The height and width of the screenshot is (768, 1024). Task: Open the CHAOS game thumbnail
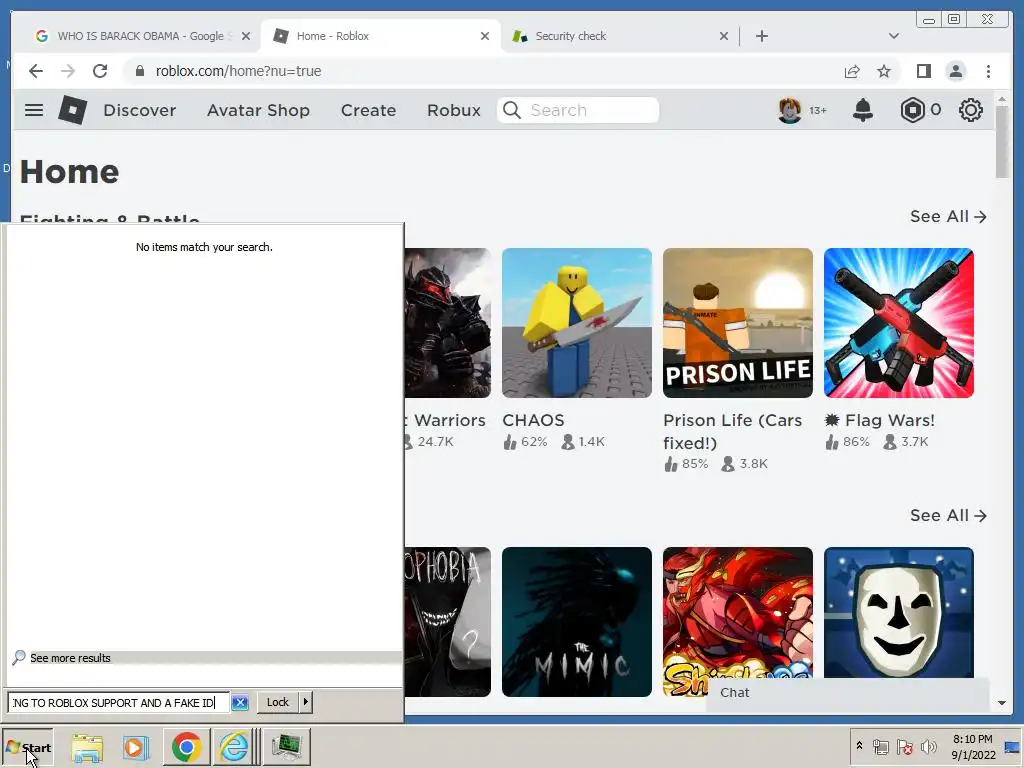pyautogui.click(x=577, y=323)
